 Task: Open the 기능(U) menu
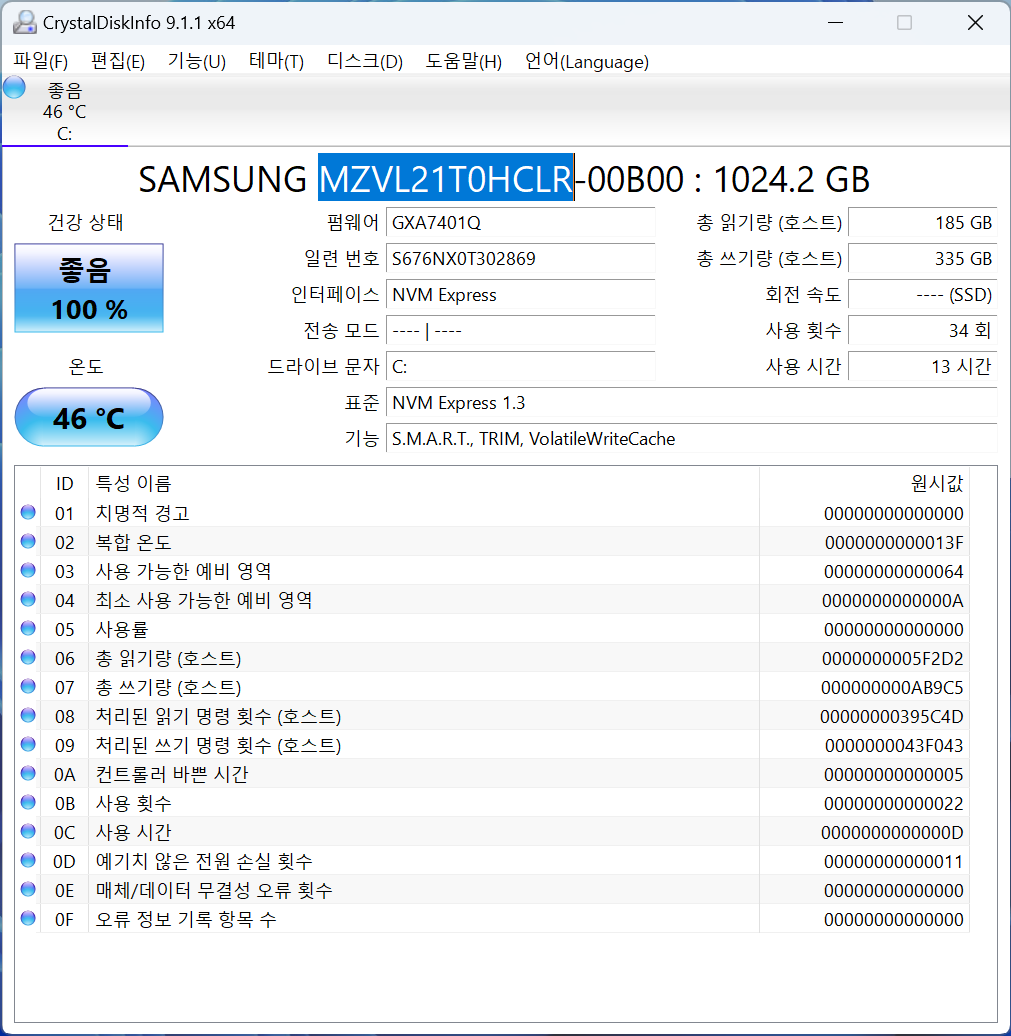click(197, 61)
